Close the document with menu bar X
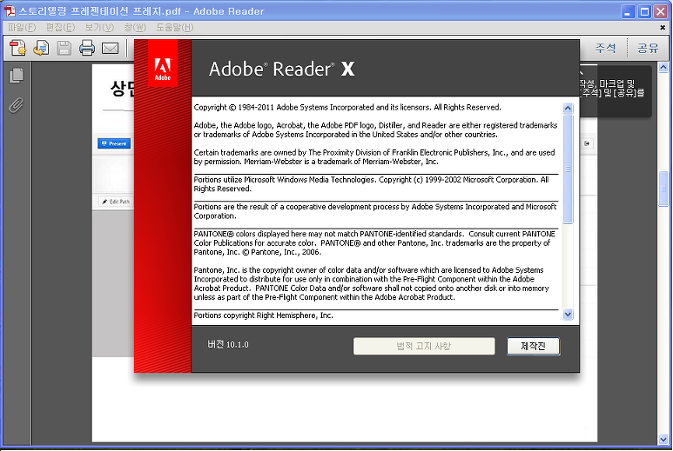Viewport: 673px width, 451px height. [x=663, y=27]
